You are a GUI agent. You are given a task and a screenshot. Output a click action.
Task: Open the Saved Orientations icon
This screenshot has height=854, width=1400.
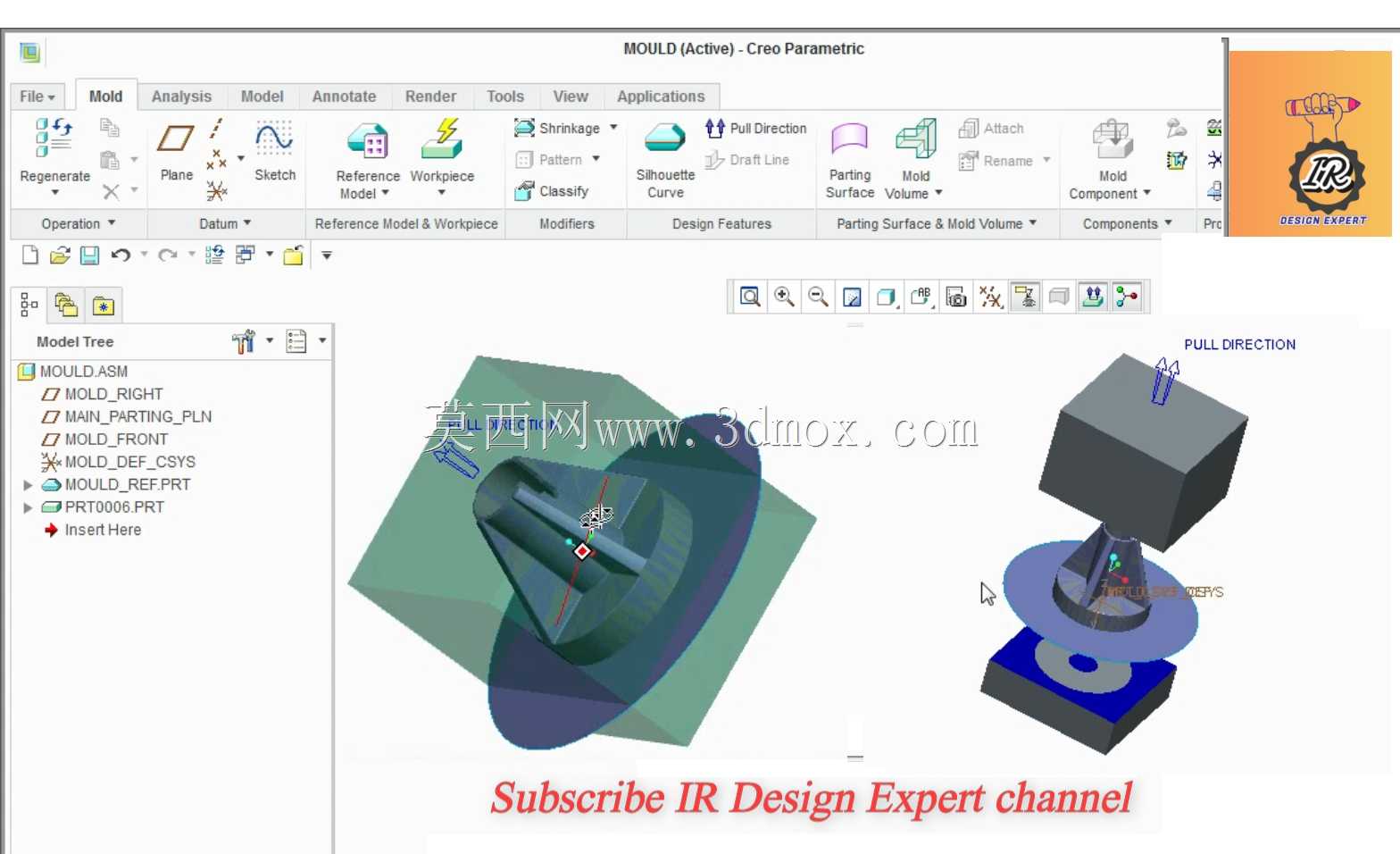point(921,297)
